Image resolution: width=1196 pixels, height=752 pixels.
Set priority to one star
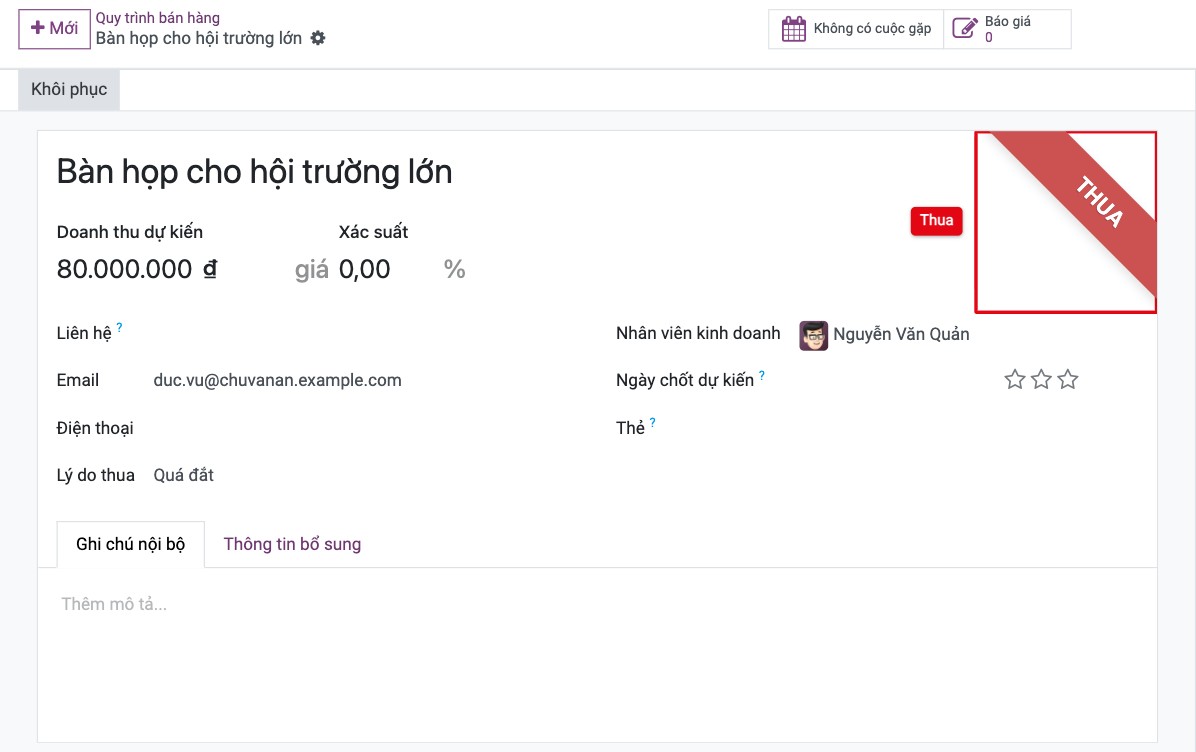1014,379
